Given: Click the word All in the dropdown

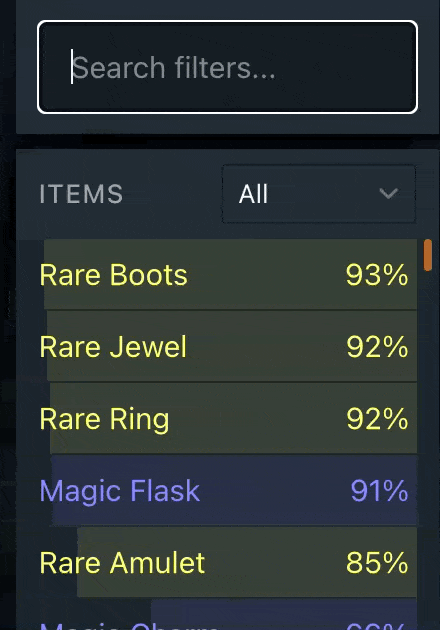Looking at the screenshot, I should point(253,194).
